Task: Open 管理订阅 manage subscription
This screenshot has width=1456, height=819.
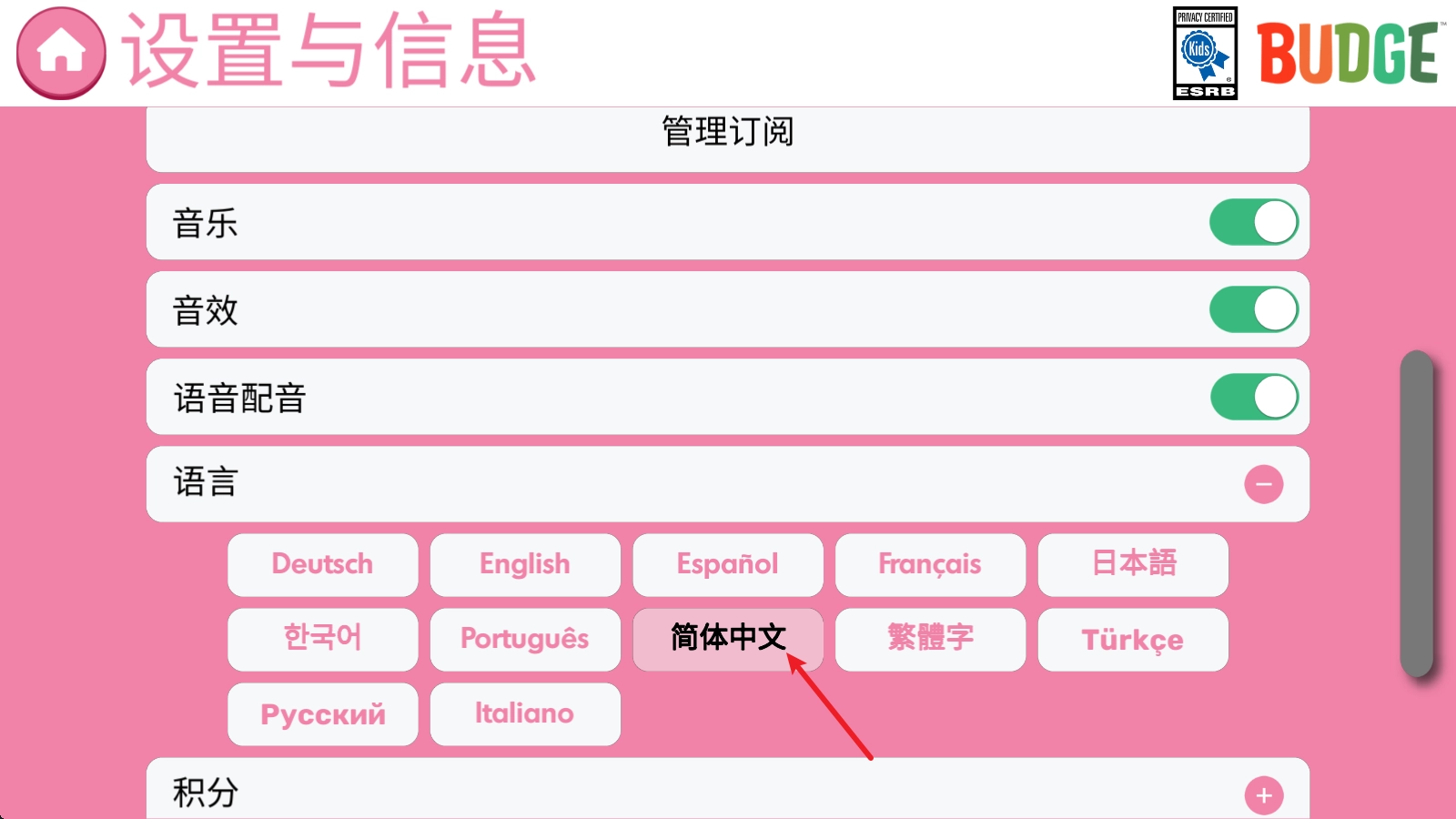Action: click(727, 133)
